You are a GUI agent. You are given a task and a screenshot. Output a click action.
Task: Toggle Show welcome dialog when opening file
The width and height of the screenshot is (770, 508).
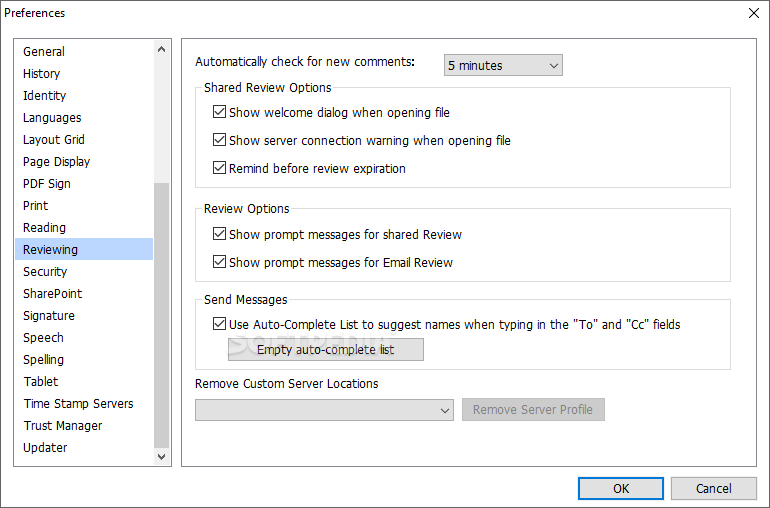220,112
